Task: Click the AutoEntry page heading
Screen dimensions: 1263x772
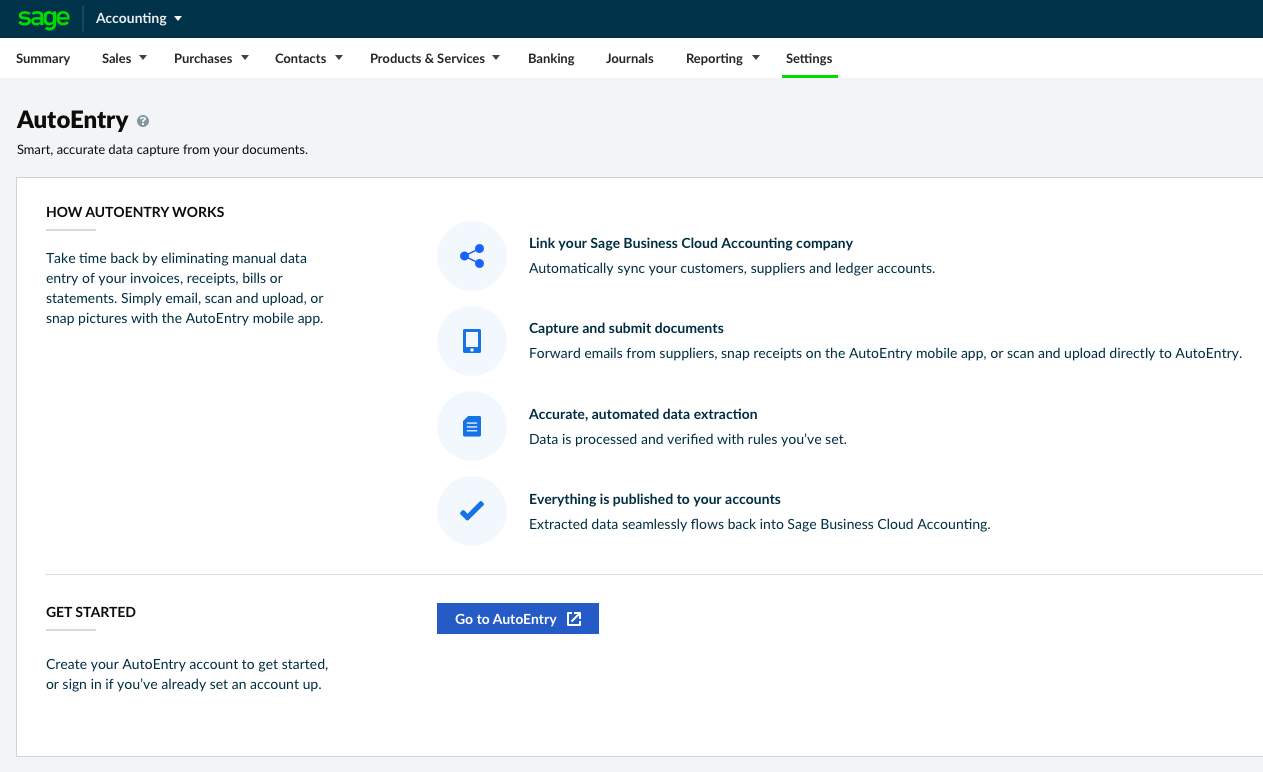Action: [x=72, y=119]
